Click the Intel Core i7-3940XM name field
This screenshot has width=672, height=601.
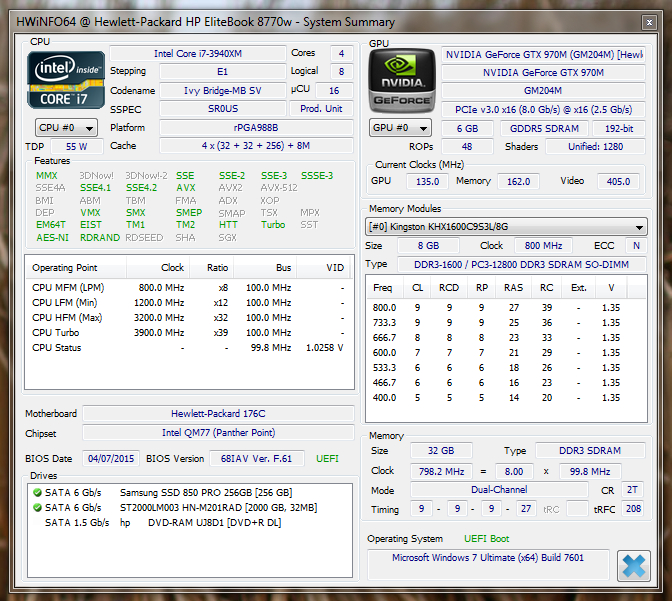198,54
